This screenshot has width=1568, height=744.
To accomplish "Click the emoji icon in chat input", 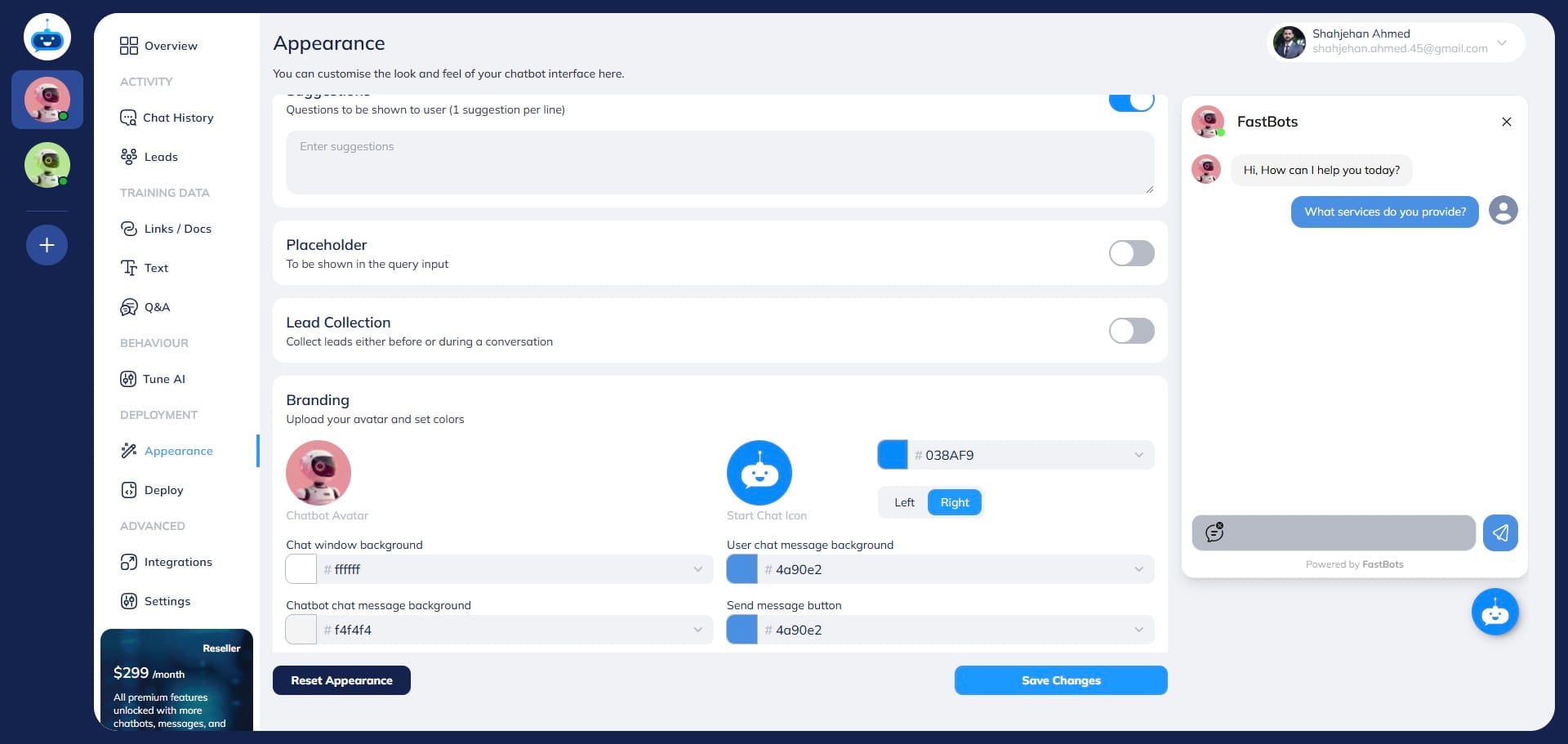I will 1214,533.
